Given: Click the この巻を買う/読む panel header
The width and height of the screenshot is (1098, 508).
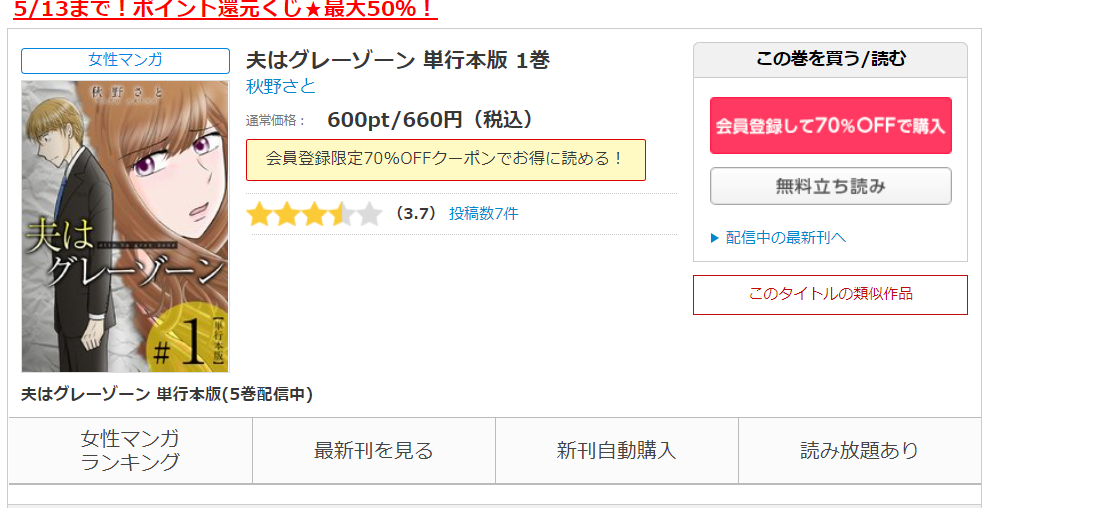Looking at the screenshot, I should tap(831, 60).
